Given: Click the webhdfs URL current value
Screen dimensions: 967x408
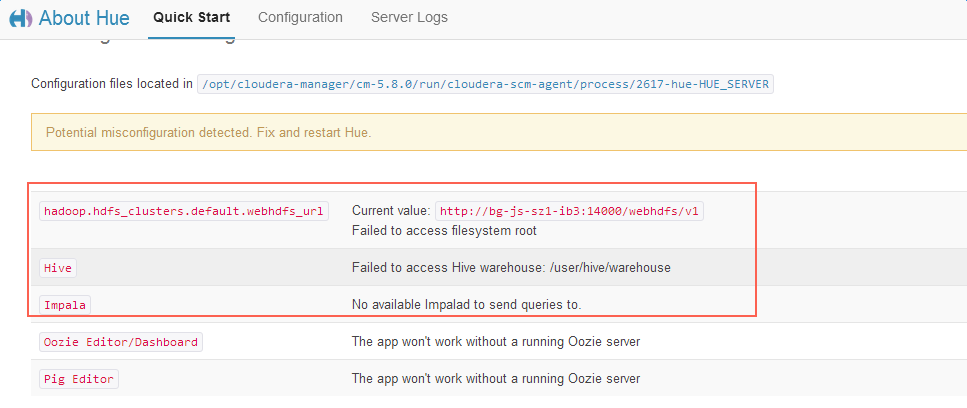Looking at the screenshot, I should pos(570,211).
